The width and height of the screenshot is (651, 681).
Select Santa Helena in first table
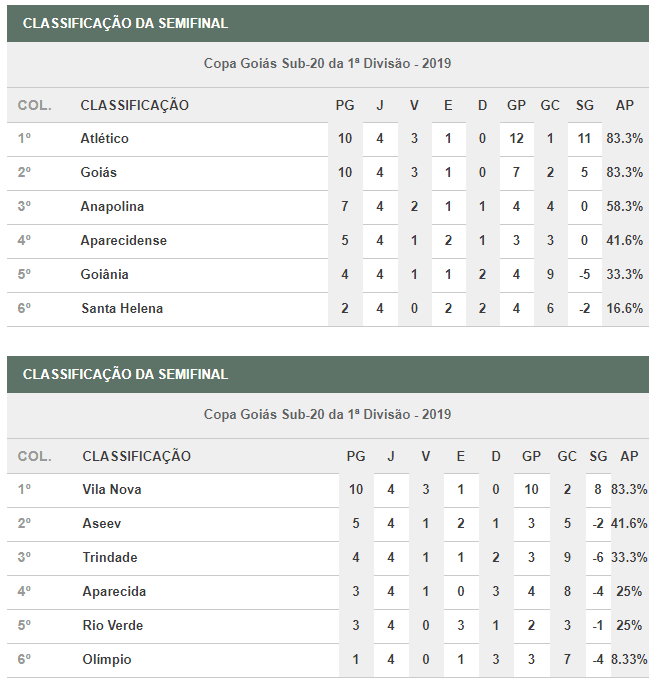tap(121, 309)
